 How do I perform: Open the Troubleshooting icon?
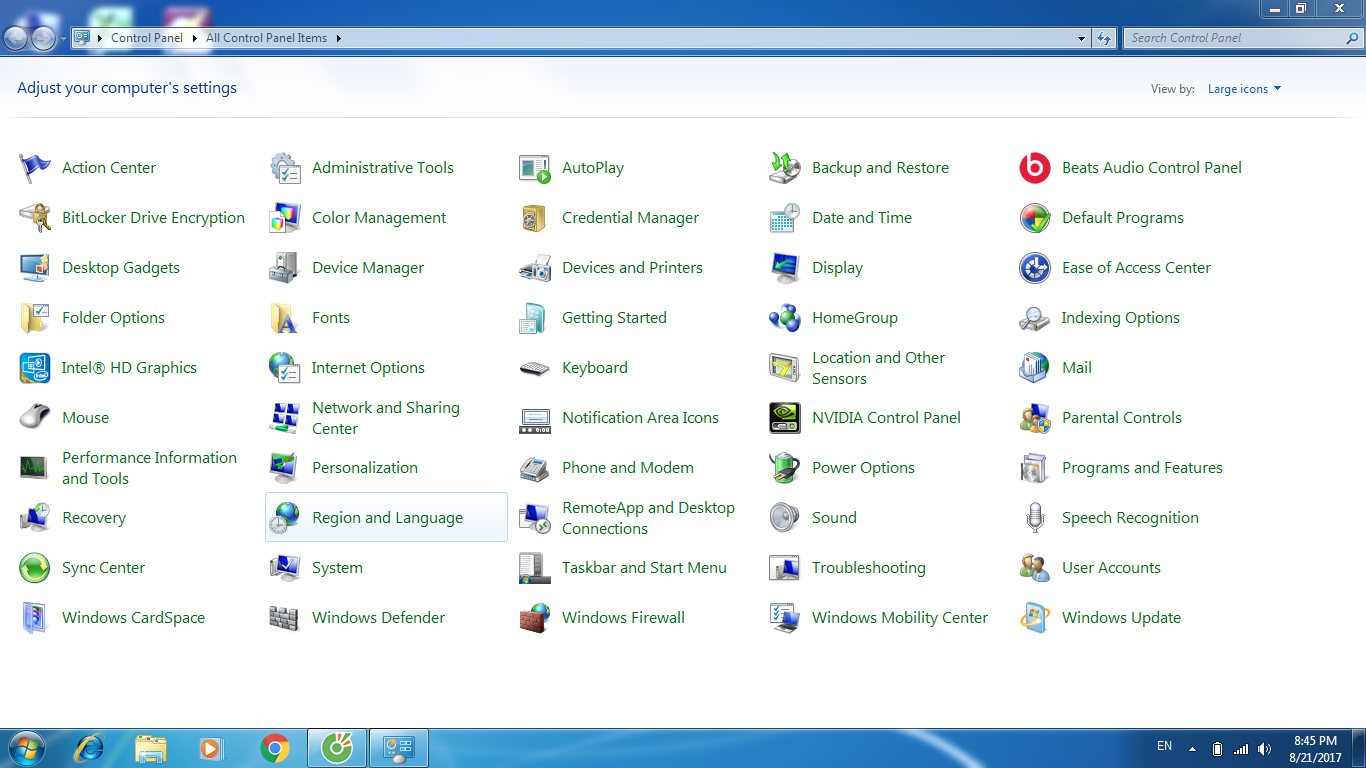785,568
